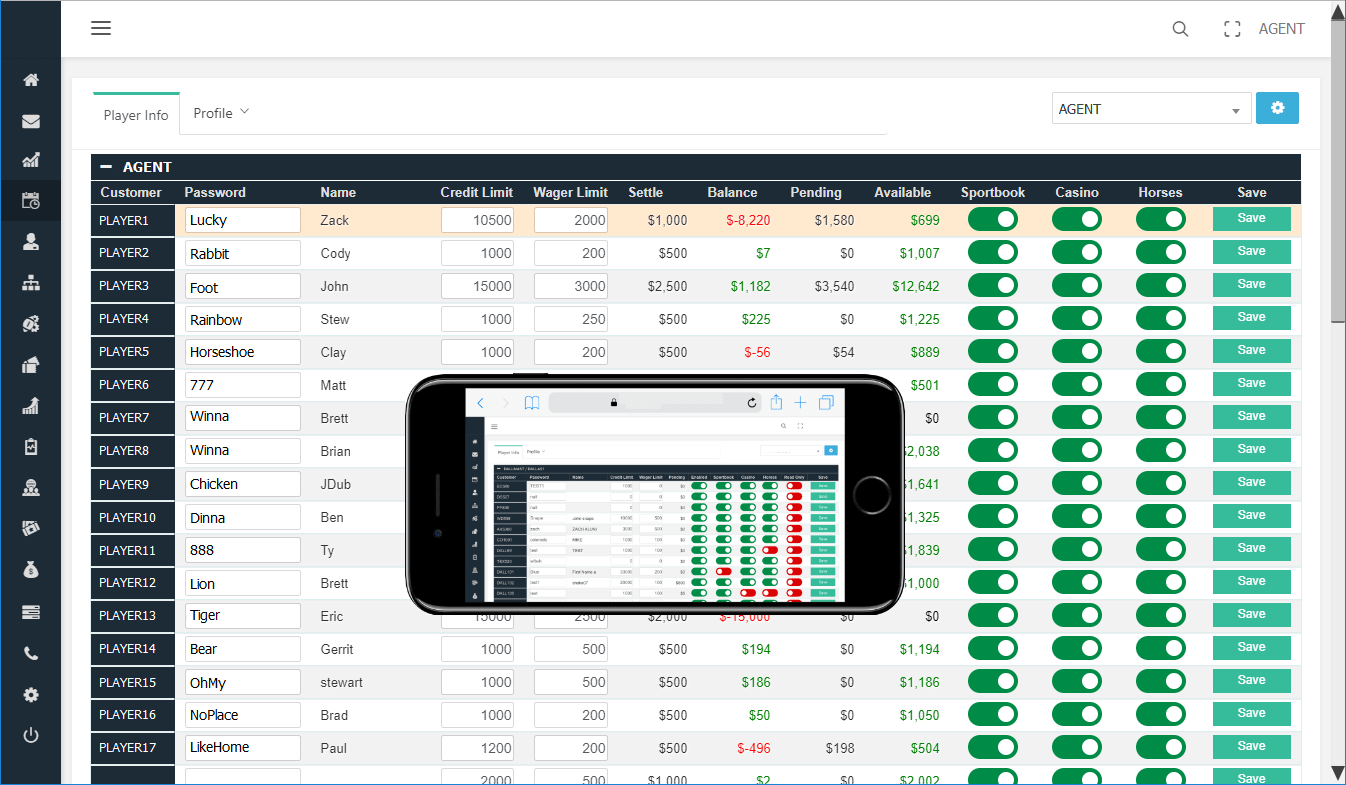Click Save for PLAYER2

point(1251,252)
